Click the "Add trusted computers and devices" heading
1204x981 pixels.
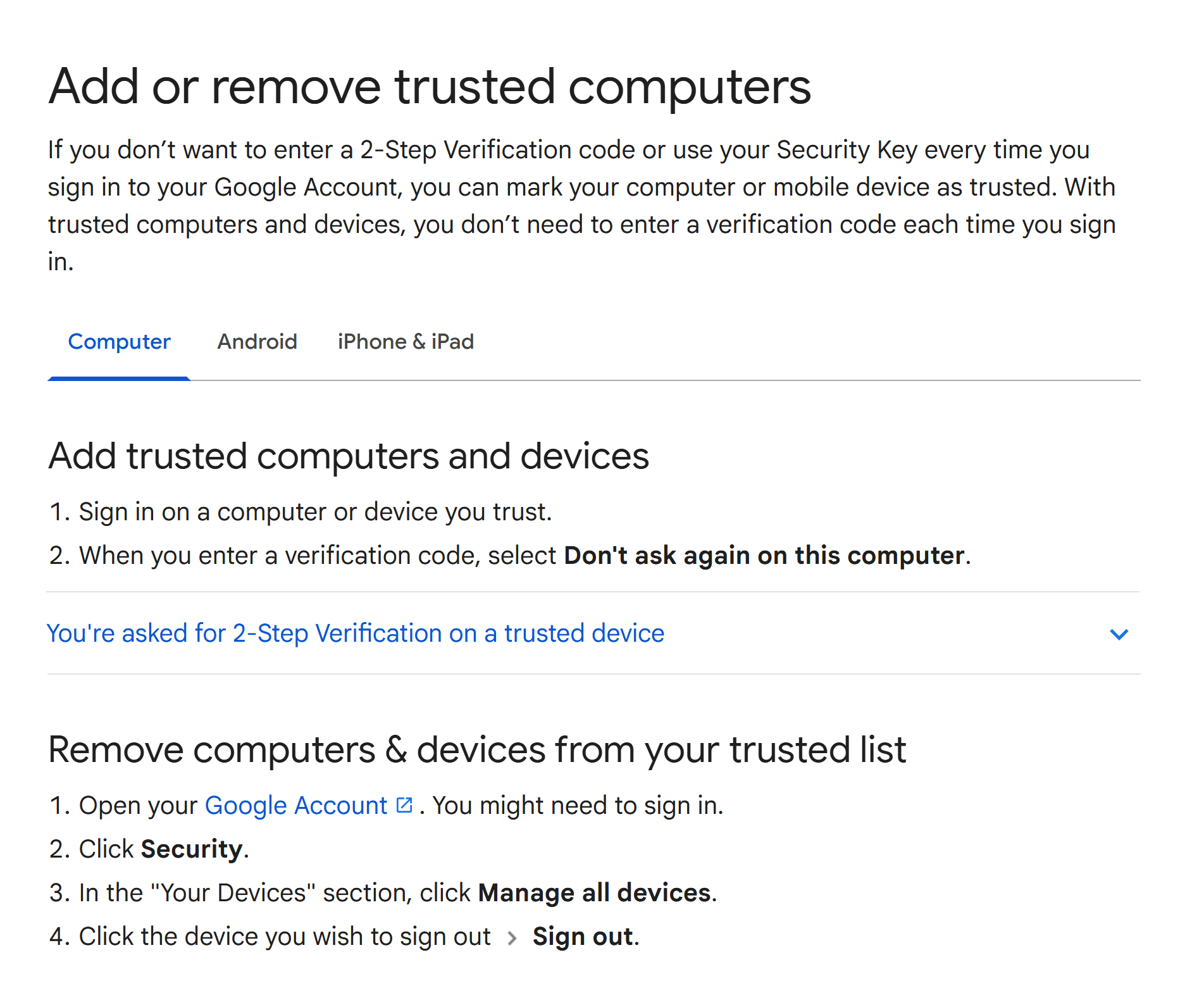349,456
